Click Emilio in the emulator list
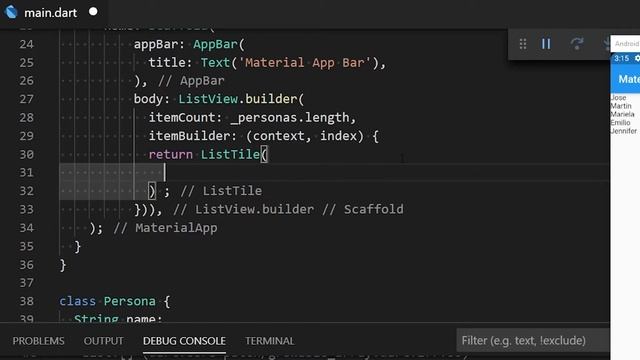 tap(620, 122)
